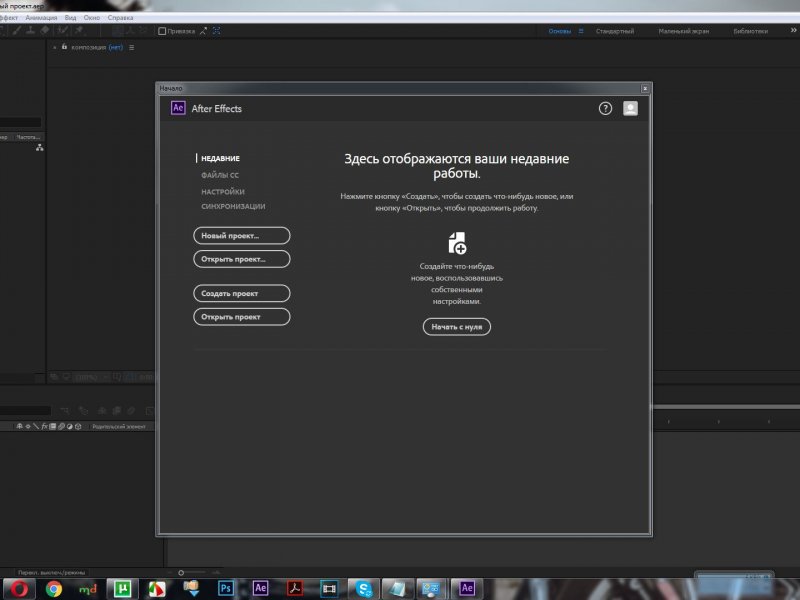Click the project flowchart icon in the Project panel

pyautogui.click(x=39, y=148)
